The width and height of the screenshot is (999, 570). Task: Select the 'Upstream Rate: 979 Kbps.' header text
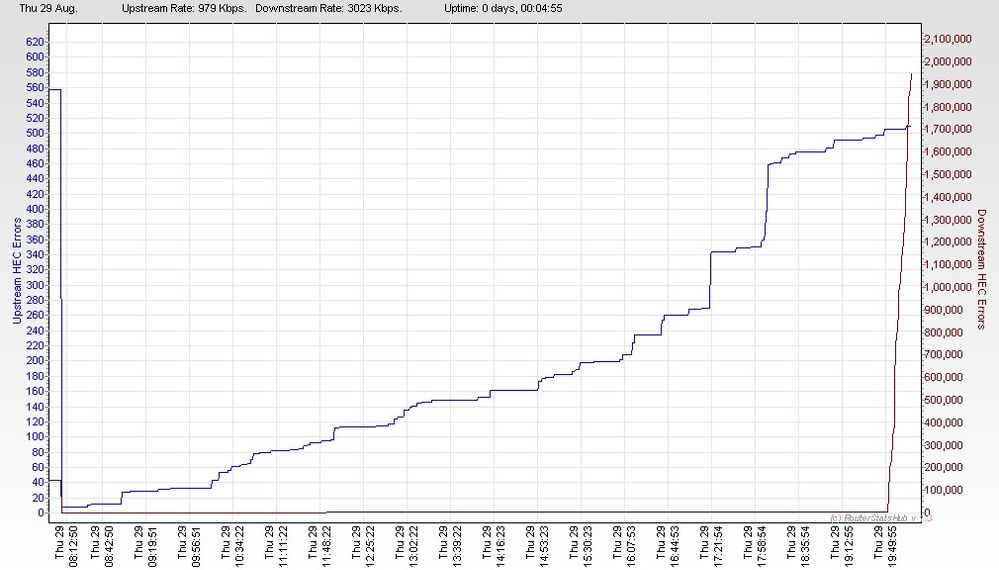coord(184,9)
